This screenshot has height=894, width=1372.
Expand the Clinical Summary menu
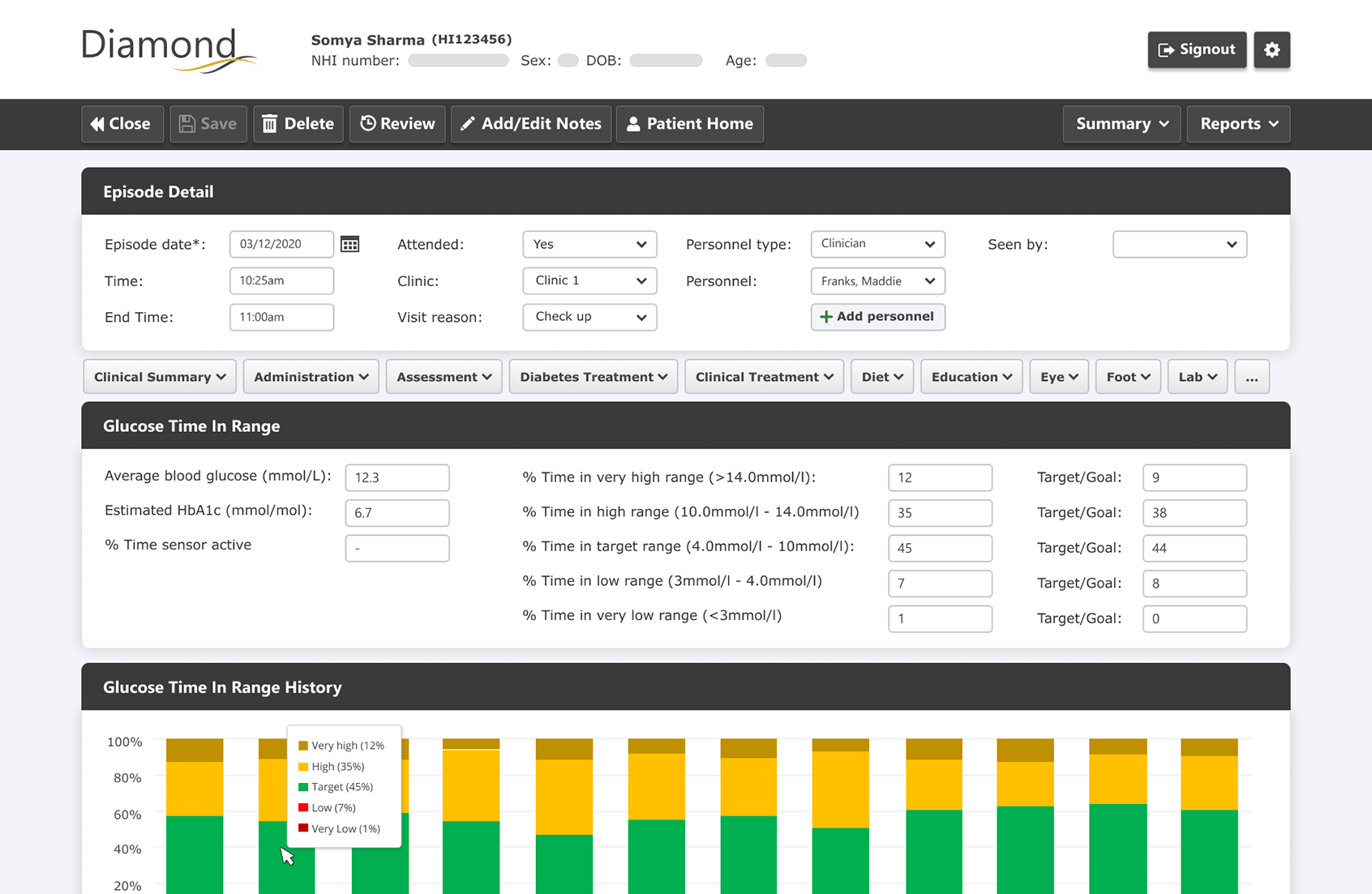pos(160,377)
